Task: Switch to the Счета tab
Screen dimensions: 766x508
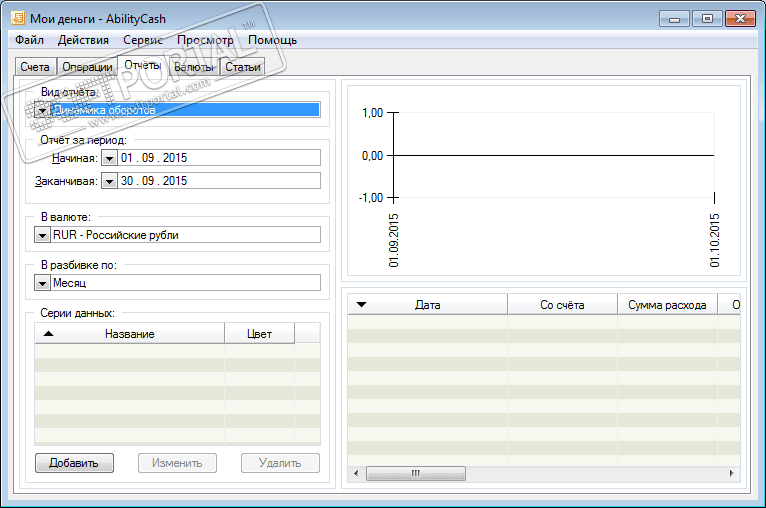Action: point(35,67)
